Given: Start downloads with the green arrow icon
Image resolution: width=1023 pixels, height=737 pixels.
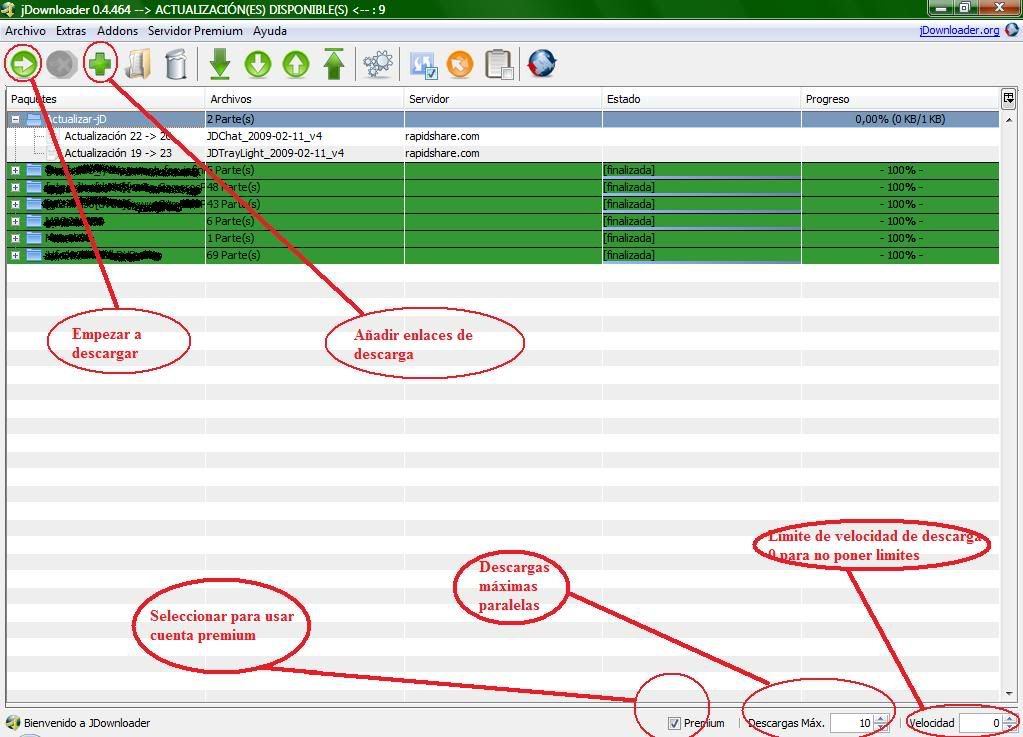Looking at the screenshot, I should tap(24, 64).
